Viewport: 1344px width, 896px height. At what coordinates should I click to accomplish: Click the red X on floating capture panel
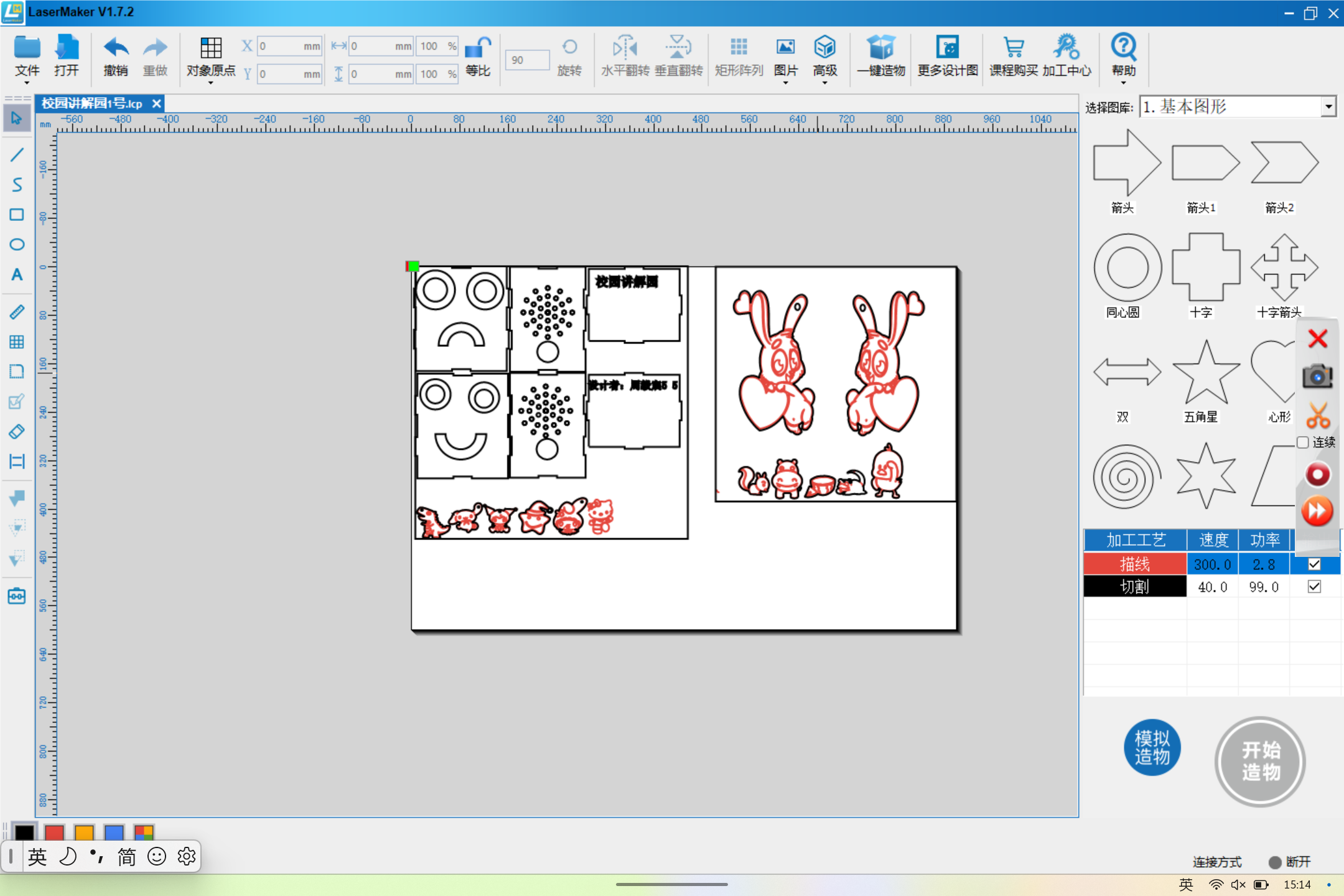[x=1317, y=338]
